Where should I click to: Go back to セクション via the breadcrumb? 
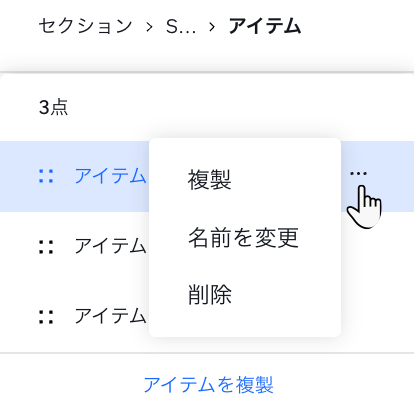point(85,27)
